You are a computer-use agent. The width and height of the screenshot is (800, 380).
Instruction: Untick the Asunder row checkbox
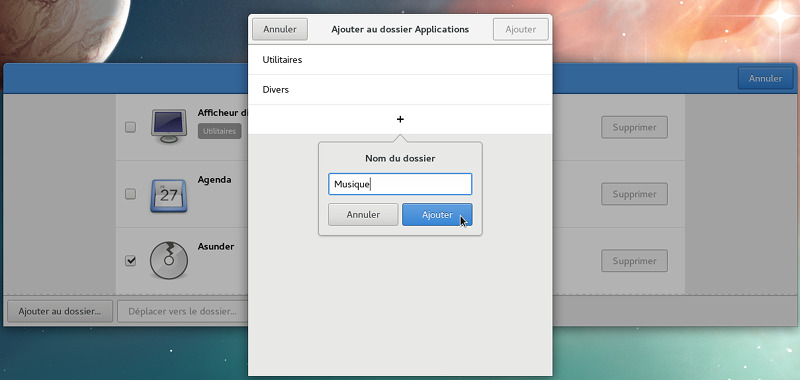click(131, 261)
